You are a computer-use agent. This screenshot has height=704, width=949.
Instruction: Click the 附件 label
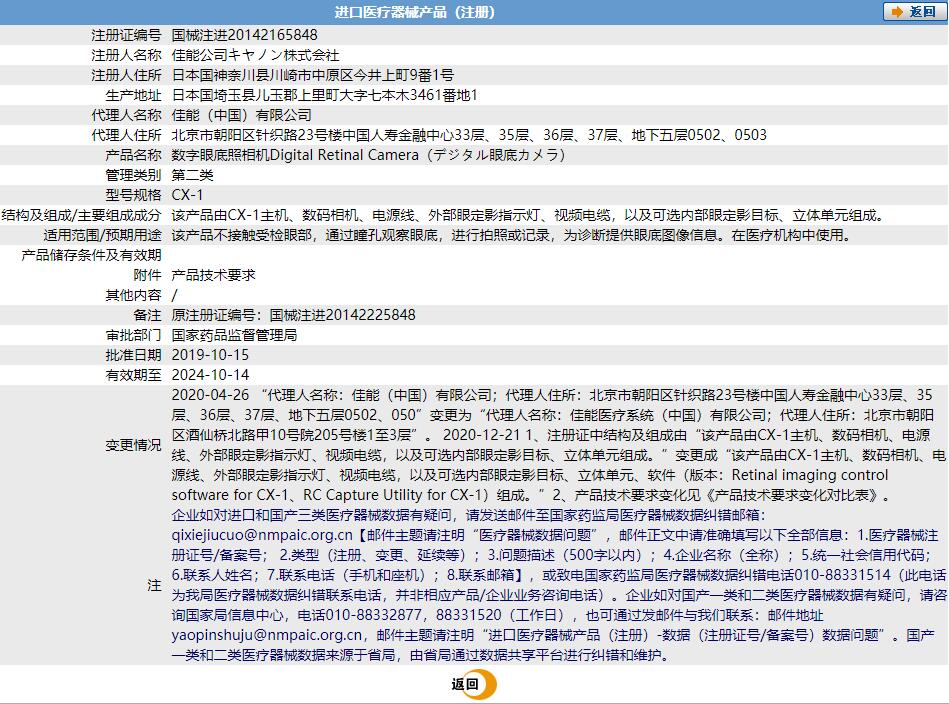148,275
